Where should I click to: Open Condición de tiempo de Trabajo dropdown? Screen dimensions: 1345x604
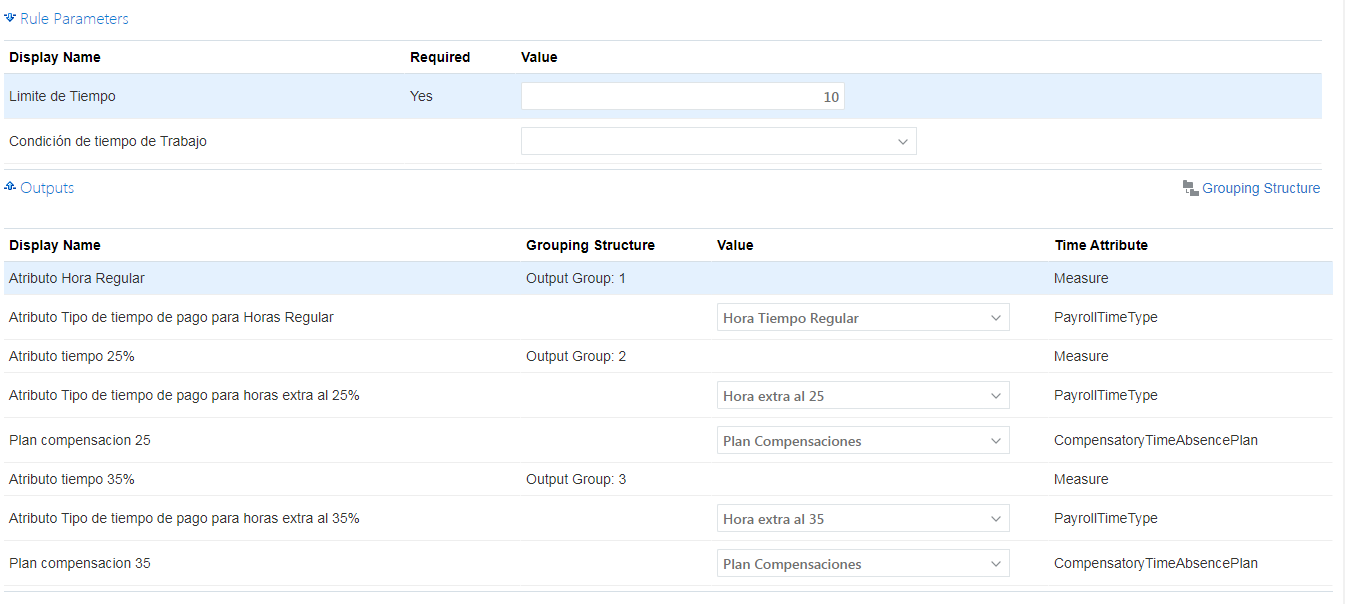pyautogui.click(x=718, y=141)
